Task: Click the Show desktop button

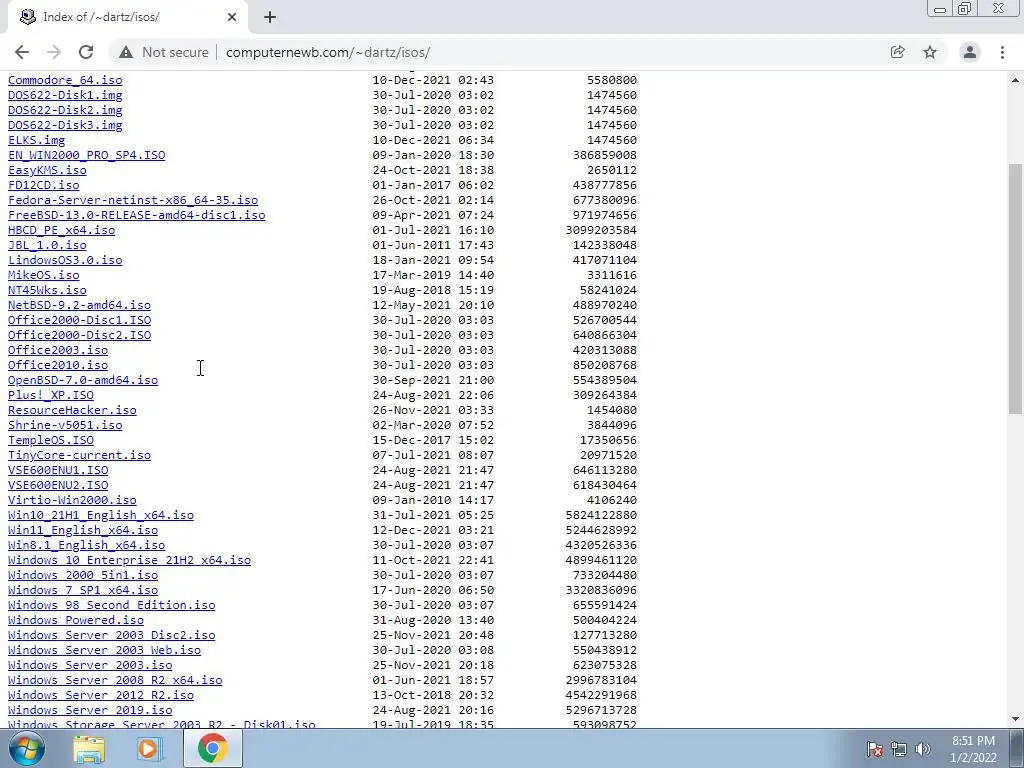Action: pos(1017,748)
